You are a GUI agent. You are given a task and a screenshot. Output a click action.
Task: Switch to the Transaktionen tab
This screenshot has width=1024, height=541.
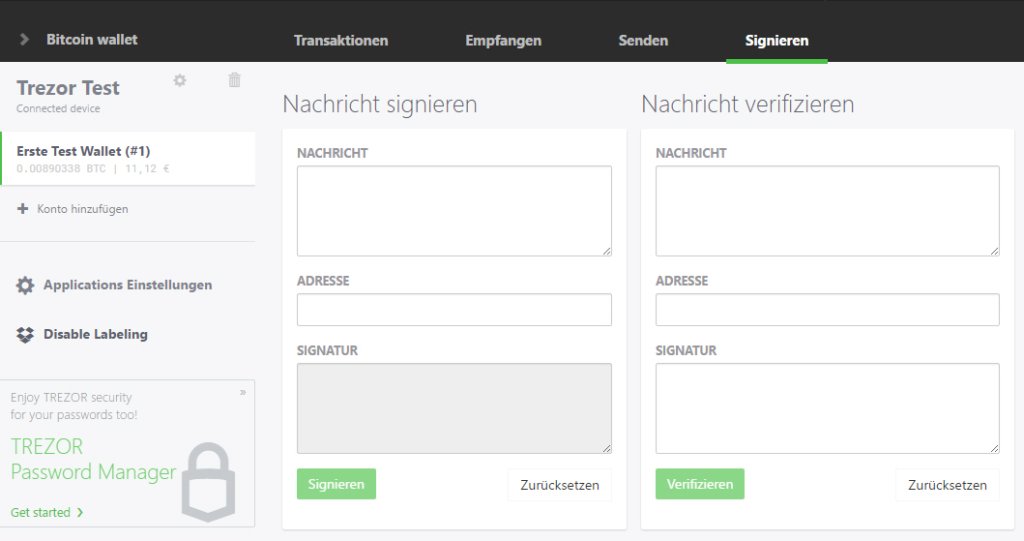(341, 41)
